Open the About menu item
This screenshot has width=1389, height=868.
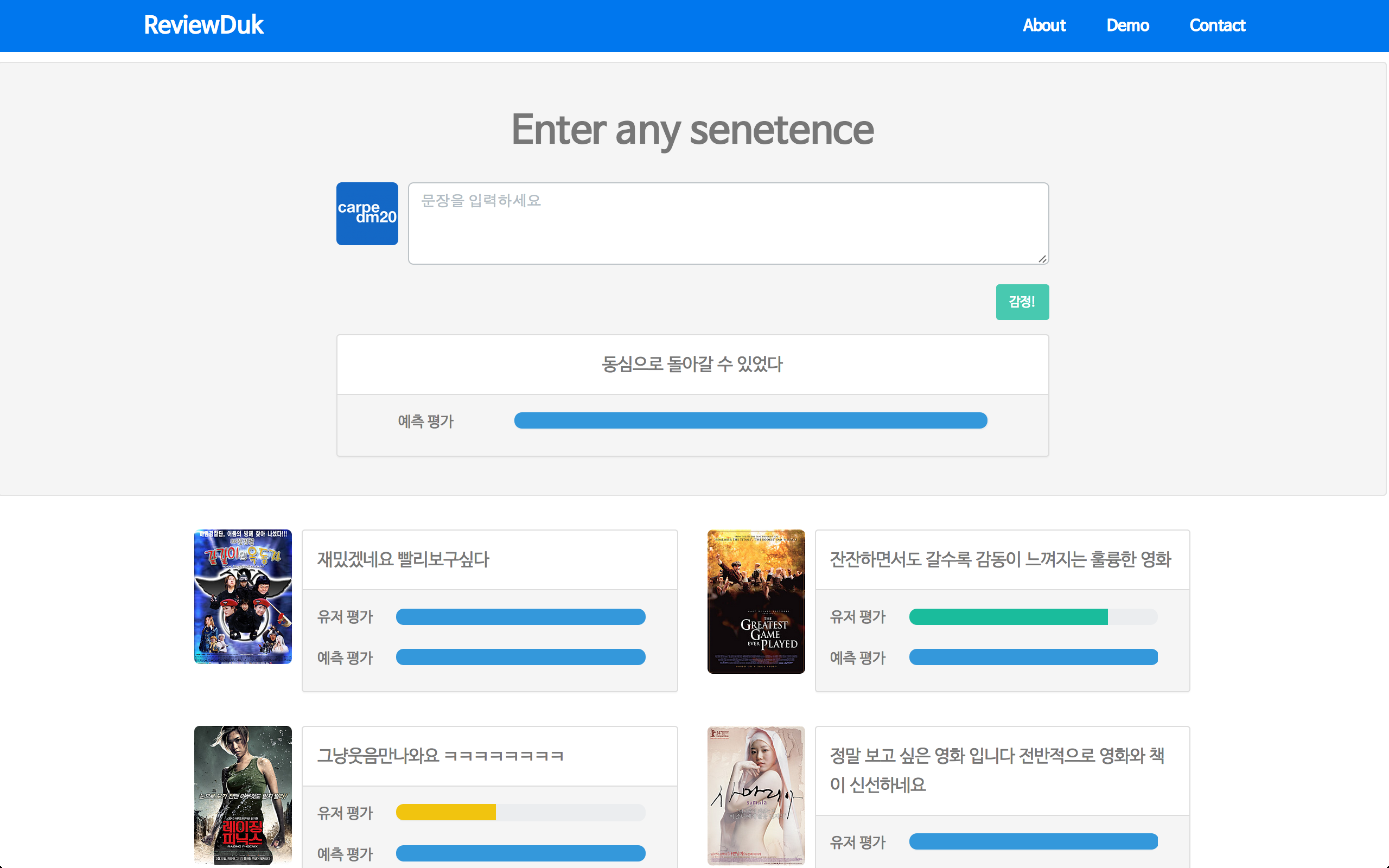(x=1043, y=25)
